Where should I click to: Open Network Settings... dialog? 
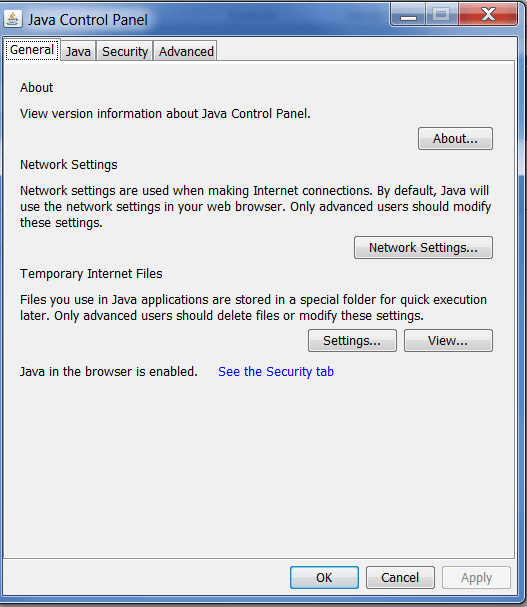point(423,247)
